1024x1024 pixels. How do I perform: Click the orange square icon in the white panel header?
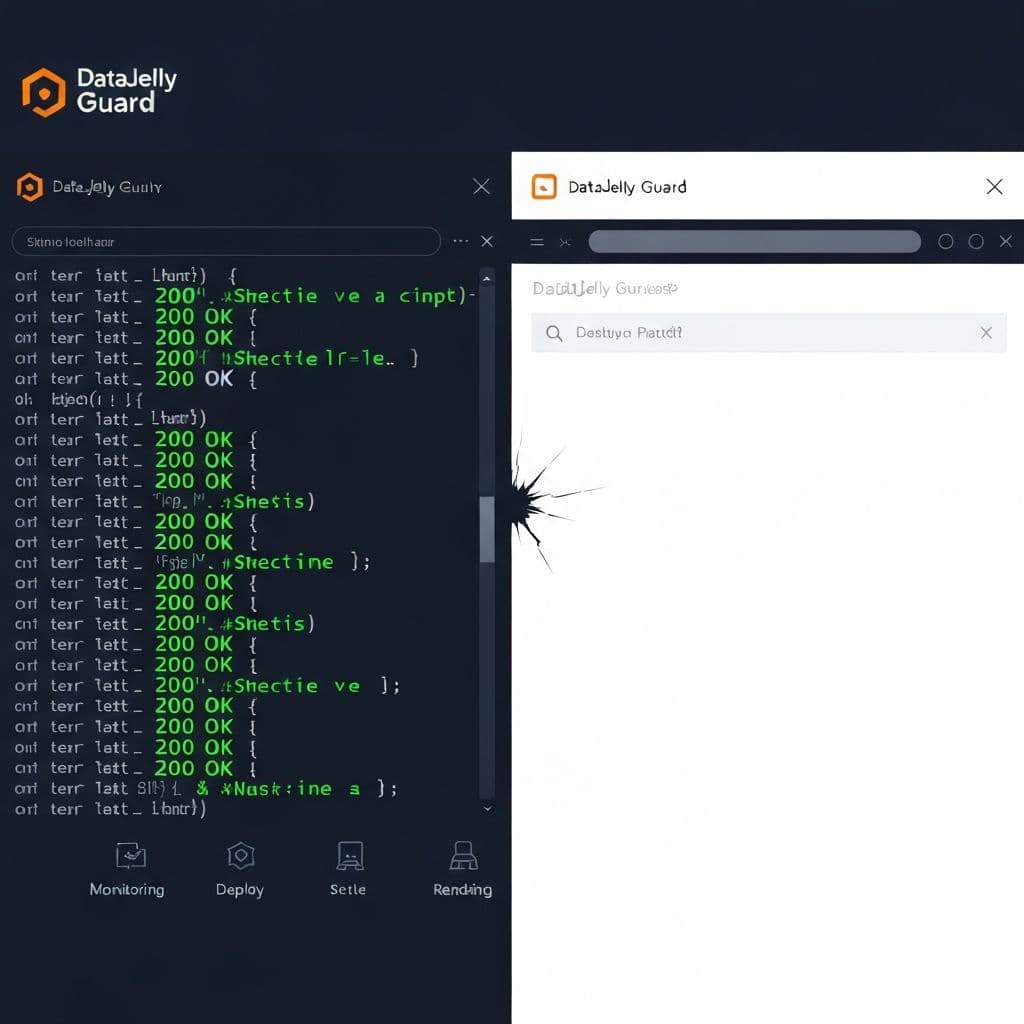(544, 187)
